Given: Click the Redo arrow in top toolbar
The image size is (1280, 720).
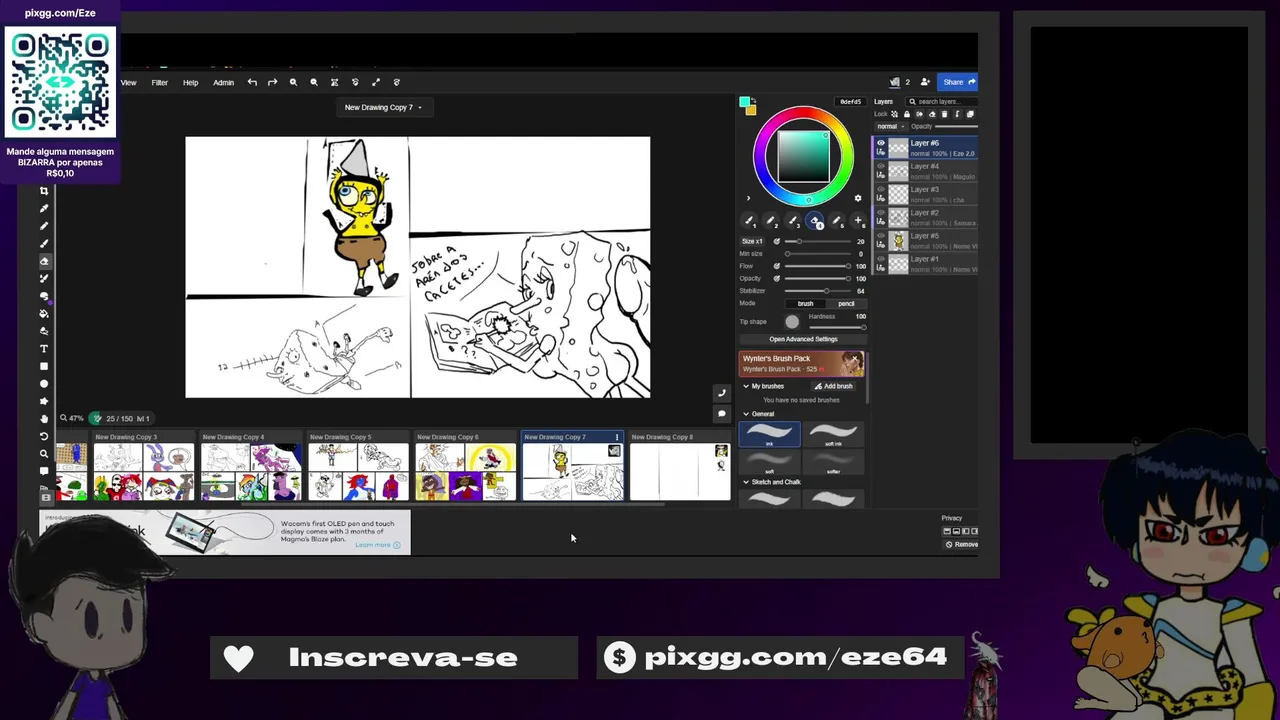Looking at the screenshot, I should point(272,82).
